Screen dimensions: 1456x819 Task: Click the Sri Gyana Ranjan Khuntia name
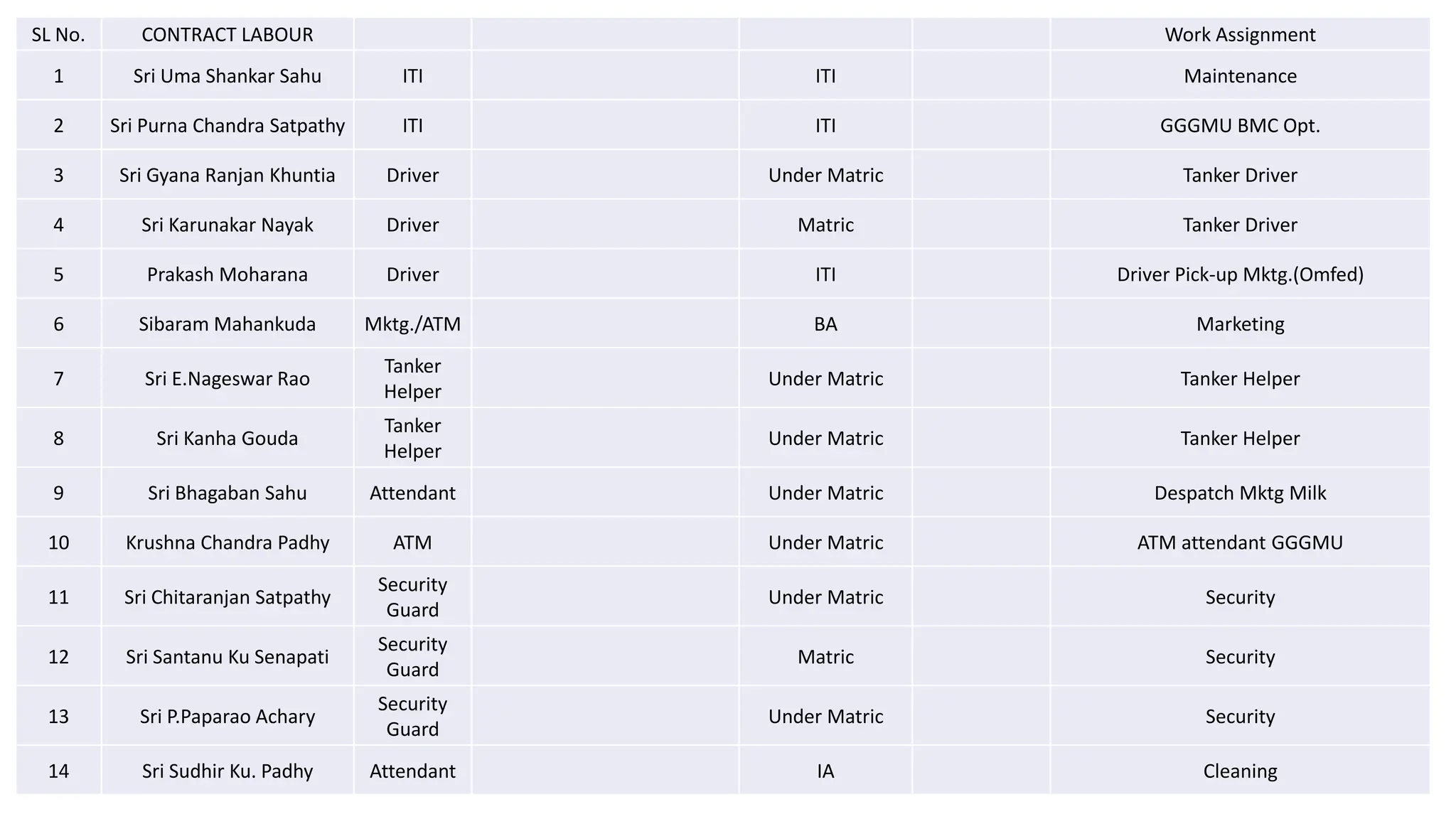(x=227, y=175)
